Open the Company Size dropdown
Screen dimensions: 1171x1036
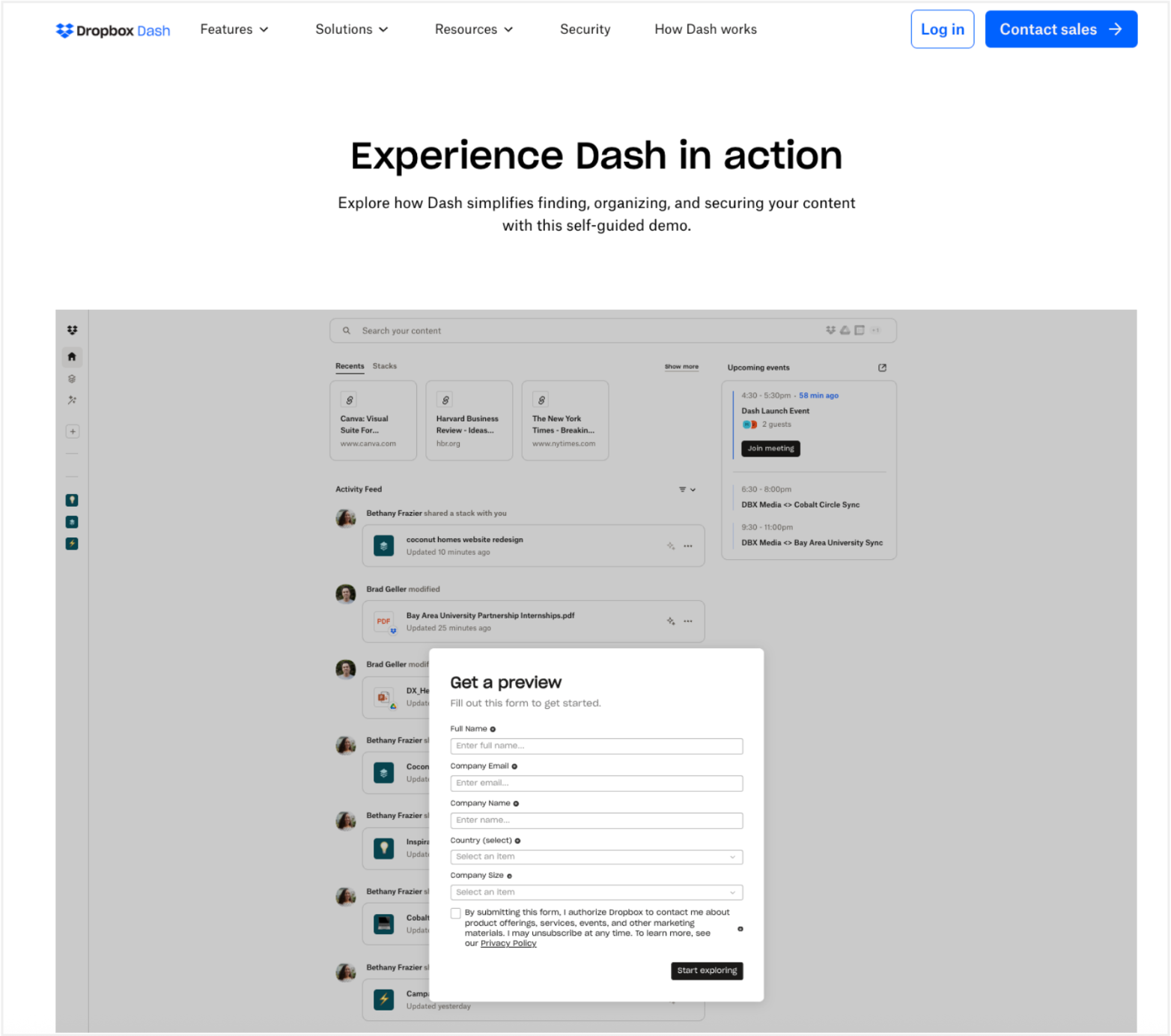click(x=597, y=892)
